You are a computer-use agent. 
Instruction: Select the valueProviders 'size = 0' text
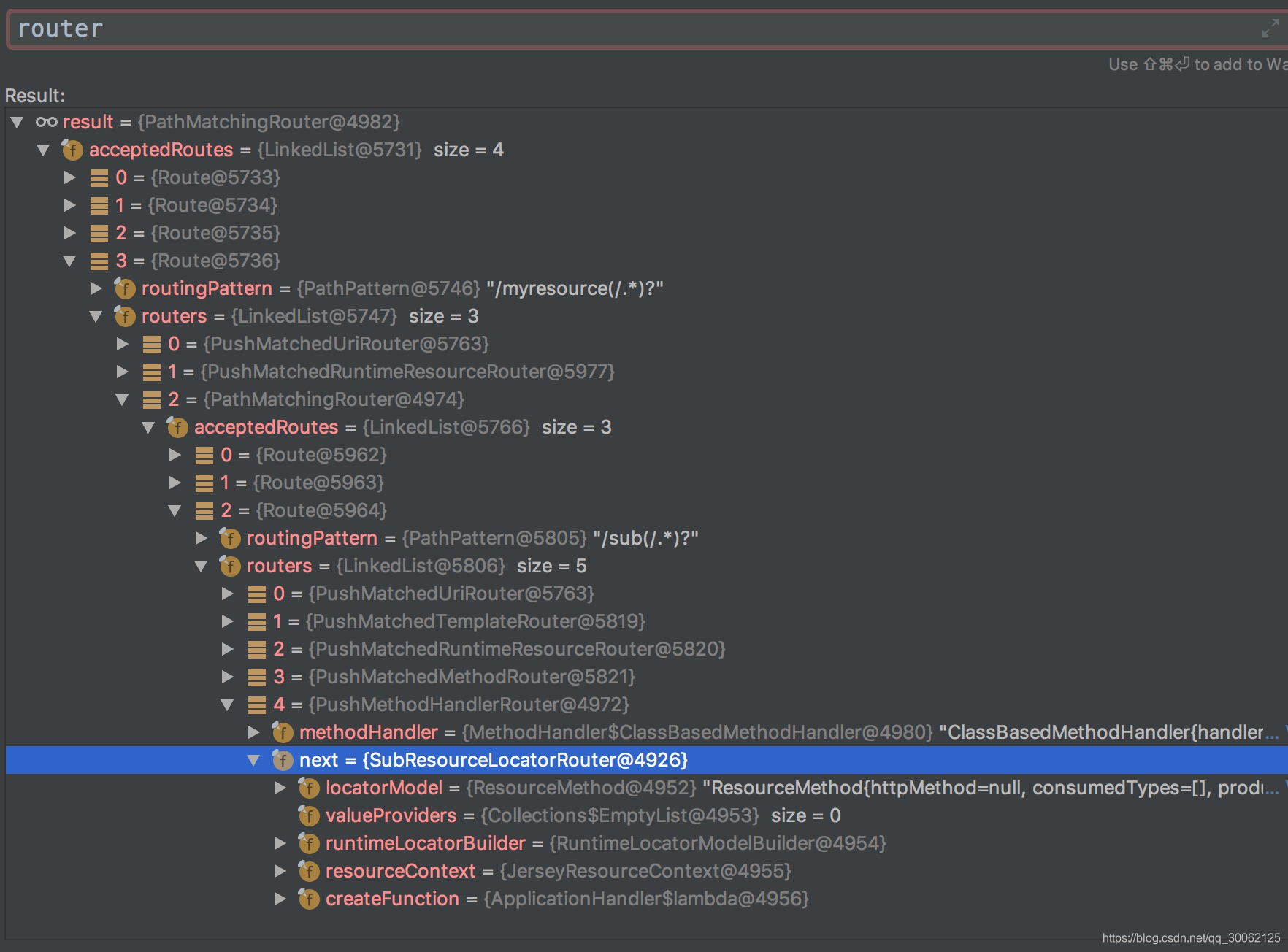(806, 815)
